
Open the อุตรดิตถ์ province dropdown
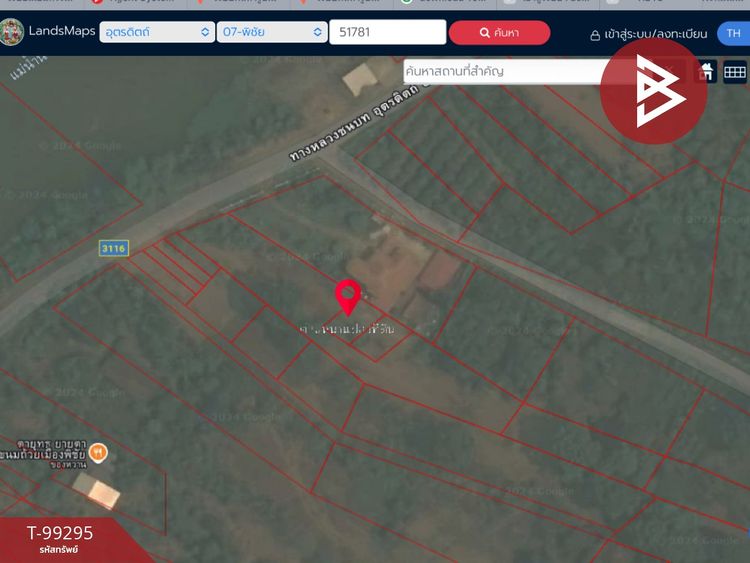(x=157, y=32)
